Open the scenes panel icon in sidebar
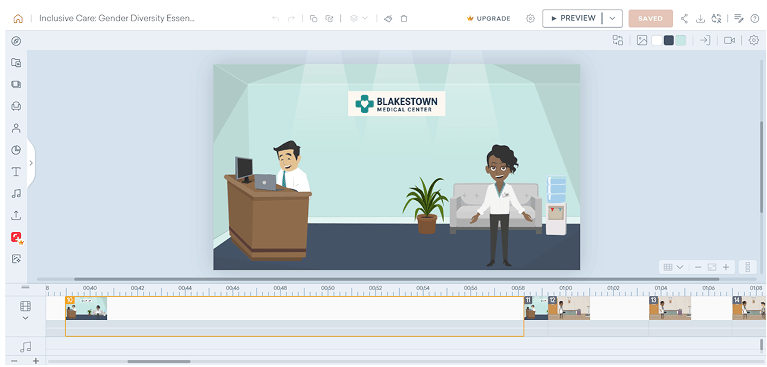767x367 pixels. (x=16, y=84)
